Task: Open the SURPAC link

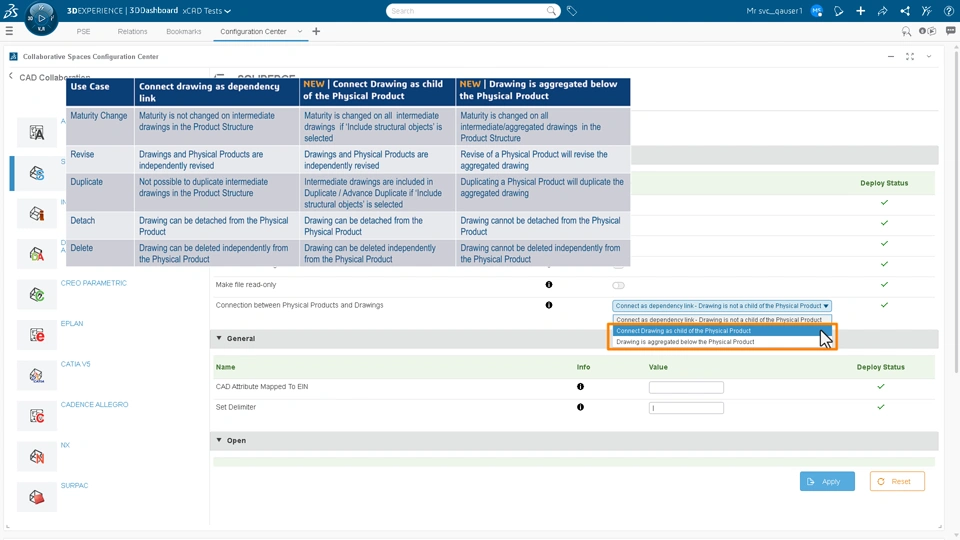Action: click(74, 485)
